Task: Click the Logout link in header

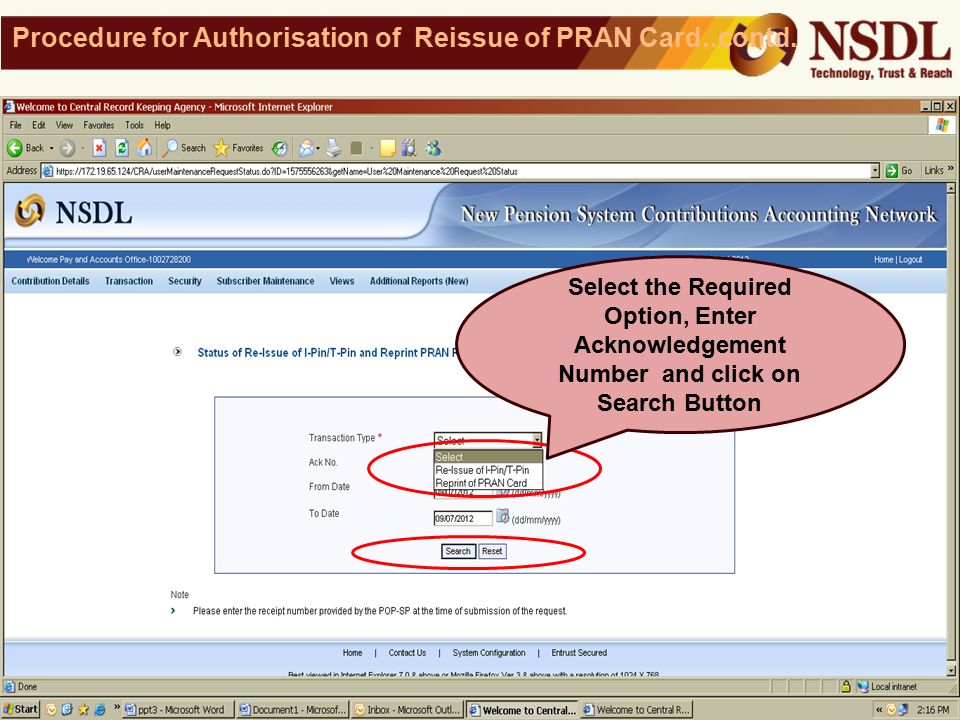Action: [910, 260]
